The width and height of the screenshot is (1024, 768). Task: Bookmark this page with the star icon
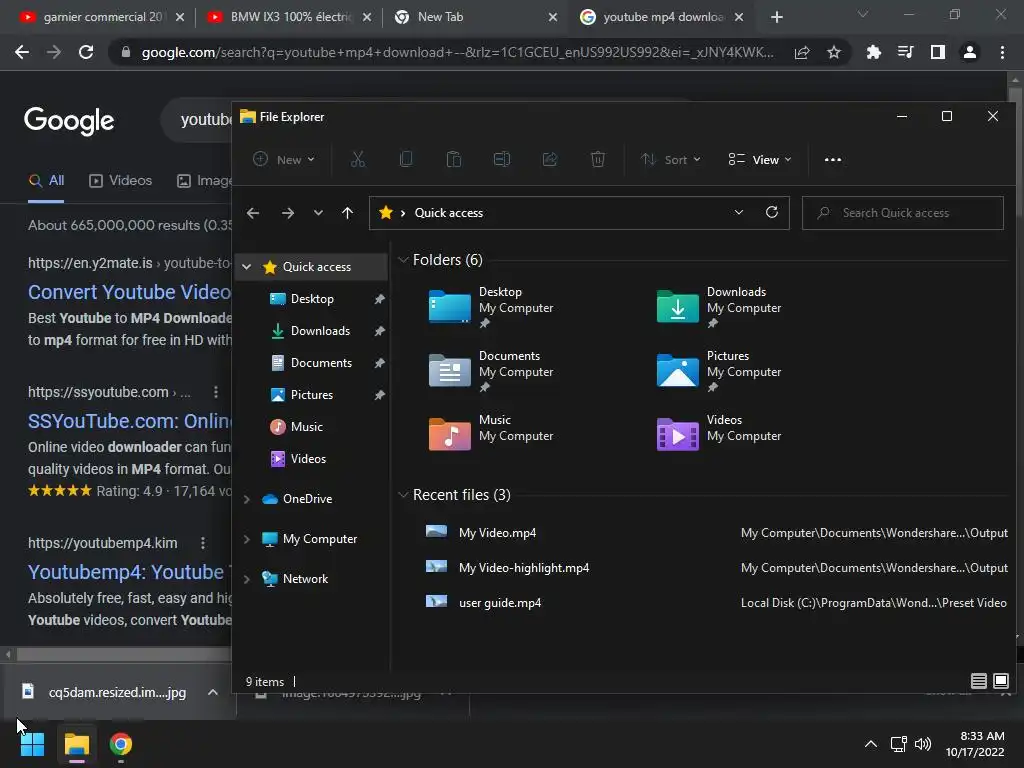click(x=833, y=52)
